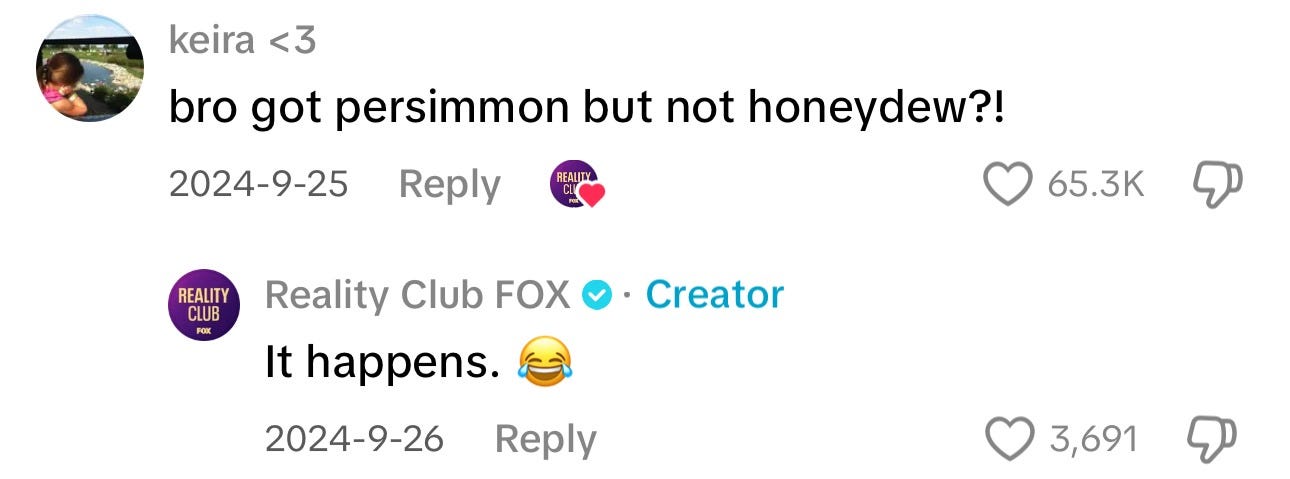Dislike keira's comment with thumbs-down icon
The height and width of the screenshot is (479, 1290).
[1216, 184]
